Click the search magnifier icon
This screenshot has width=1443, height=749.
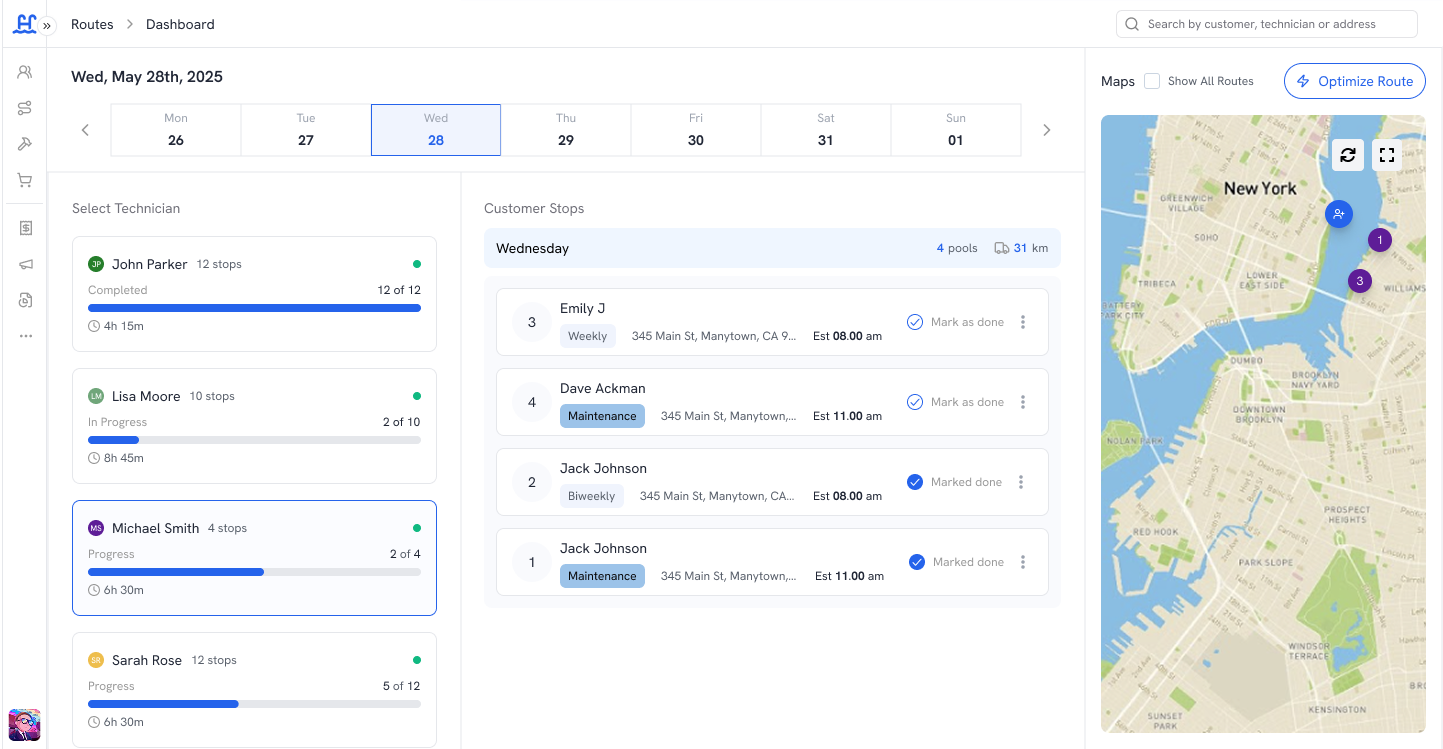[x=1132, y=24]
